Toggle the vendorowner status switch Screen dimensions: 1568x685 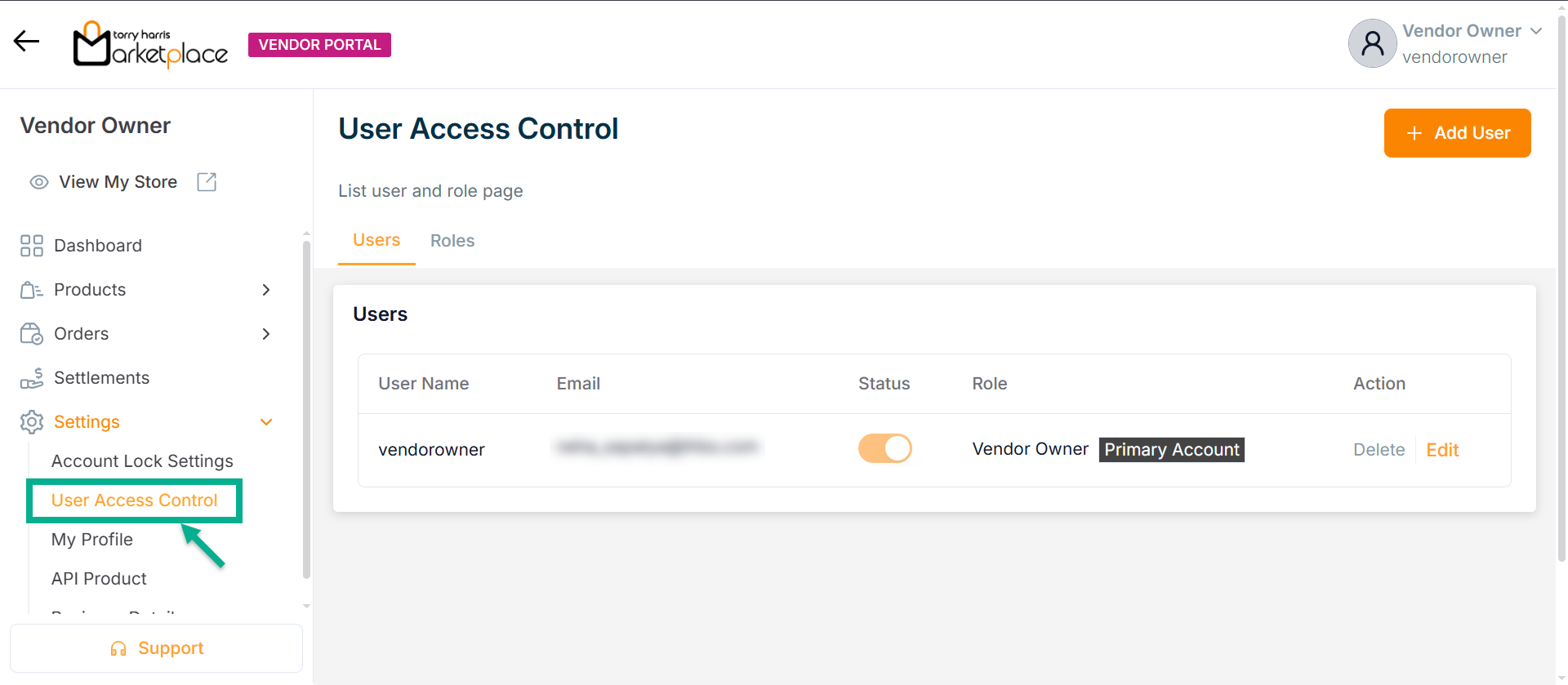[x=884, y=449]
